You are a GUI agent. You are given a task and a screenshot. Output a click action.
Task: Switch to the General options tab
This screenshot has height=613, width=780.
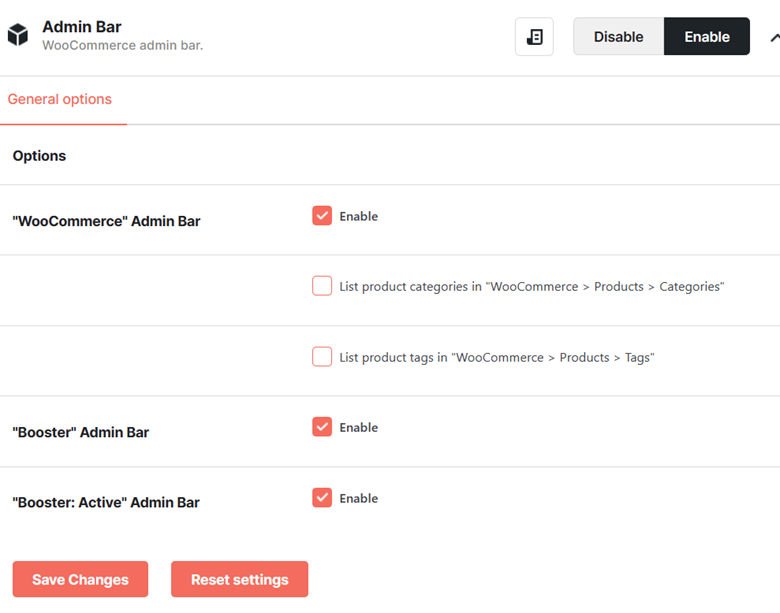pyautogui.click(x=60, y=99)
